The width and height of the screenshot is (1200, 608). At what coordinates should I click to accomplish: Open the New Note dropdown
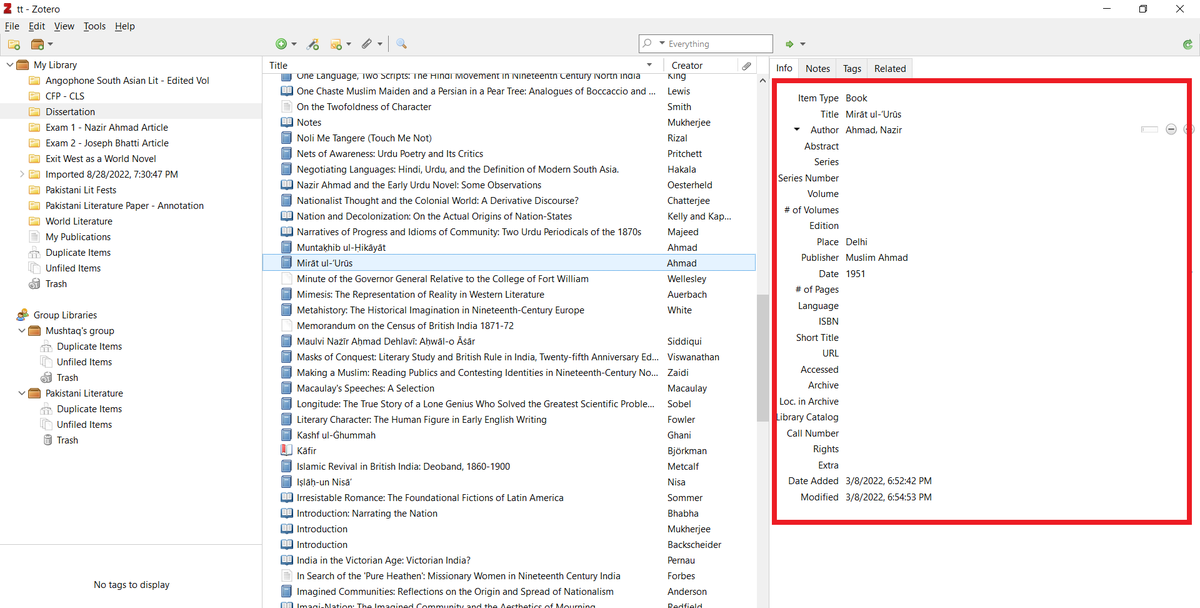click(x=341, y=44)
